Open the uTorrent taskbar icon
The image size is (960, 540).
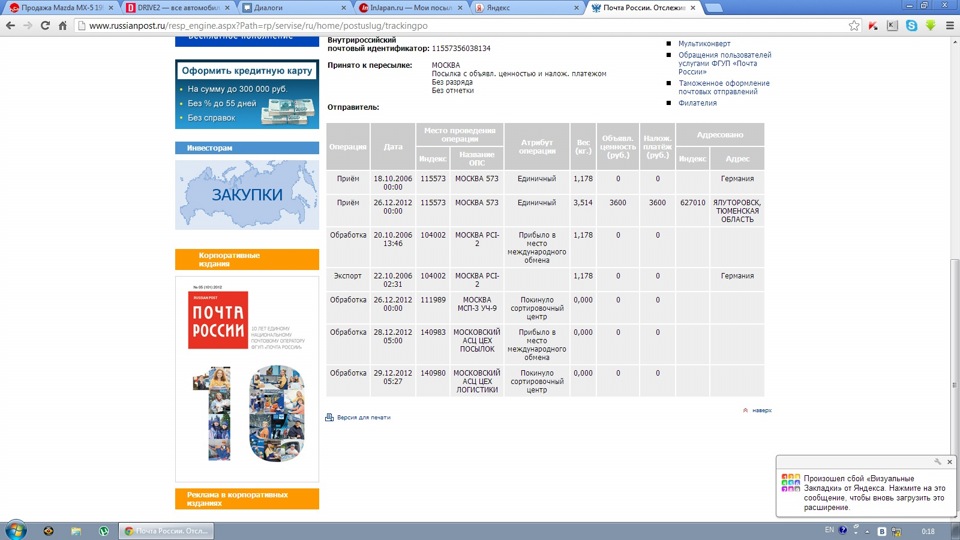(x=103, y=531)
